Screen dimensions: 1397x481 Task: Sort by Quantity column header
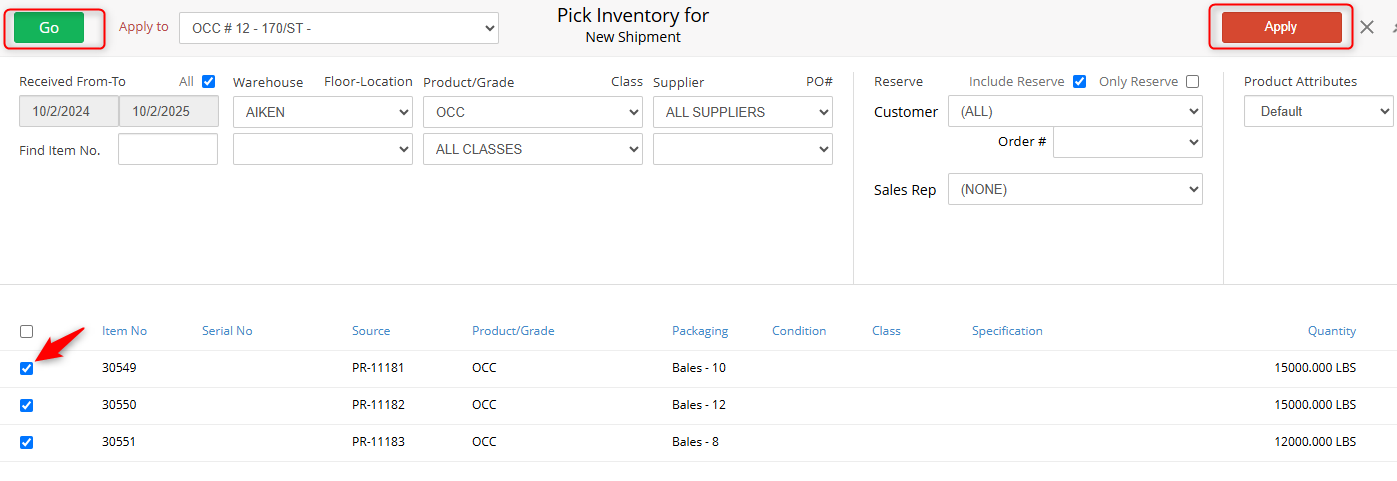[1331, 331]
